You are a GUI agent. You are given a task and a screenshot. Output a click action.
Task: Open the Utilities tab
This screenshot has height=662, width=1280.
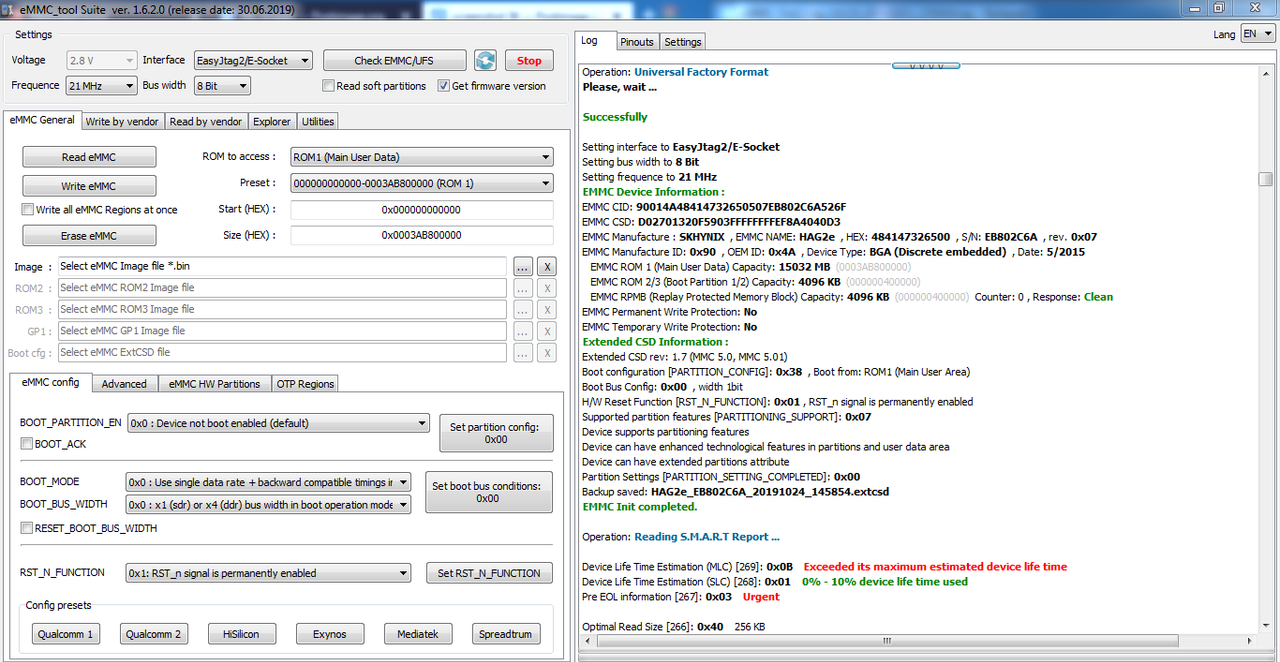point(318,121)
